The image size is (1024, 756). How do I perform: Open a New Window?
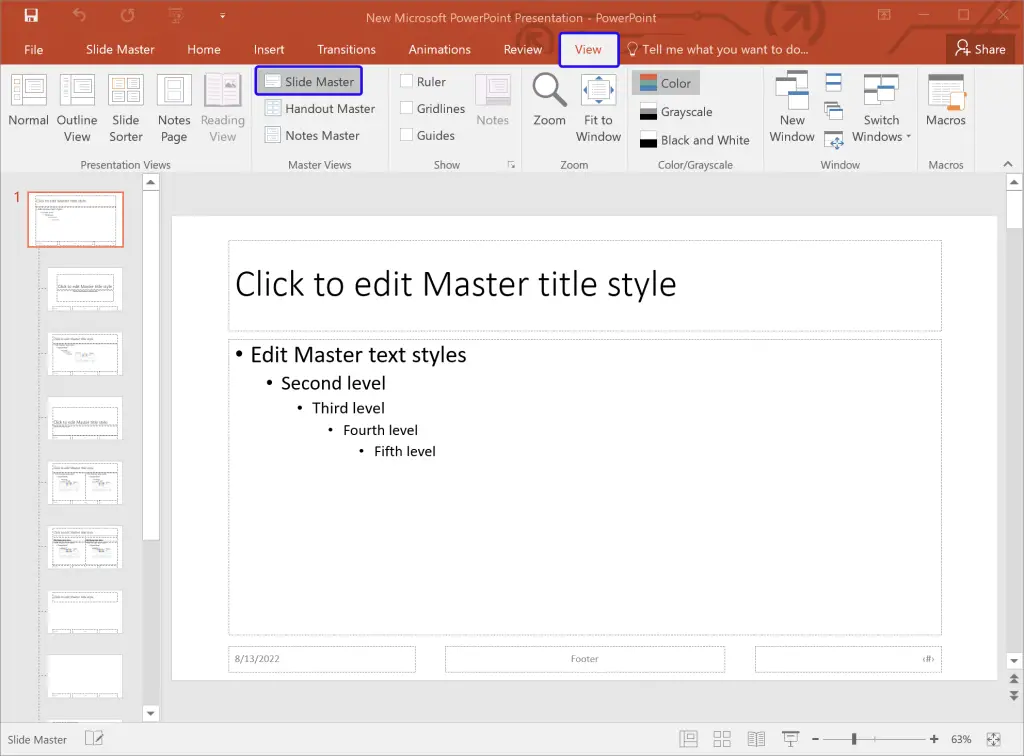pos(791,105)
